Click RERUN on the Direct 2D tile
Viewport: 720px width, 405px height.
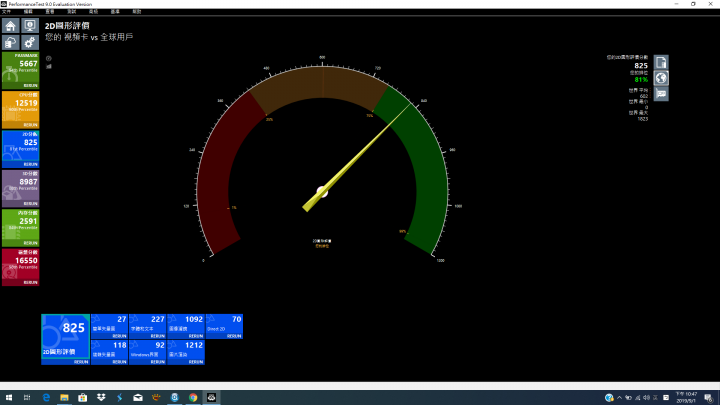click(234, 336)
